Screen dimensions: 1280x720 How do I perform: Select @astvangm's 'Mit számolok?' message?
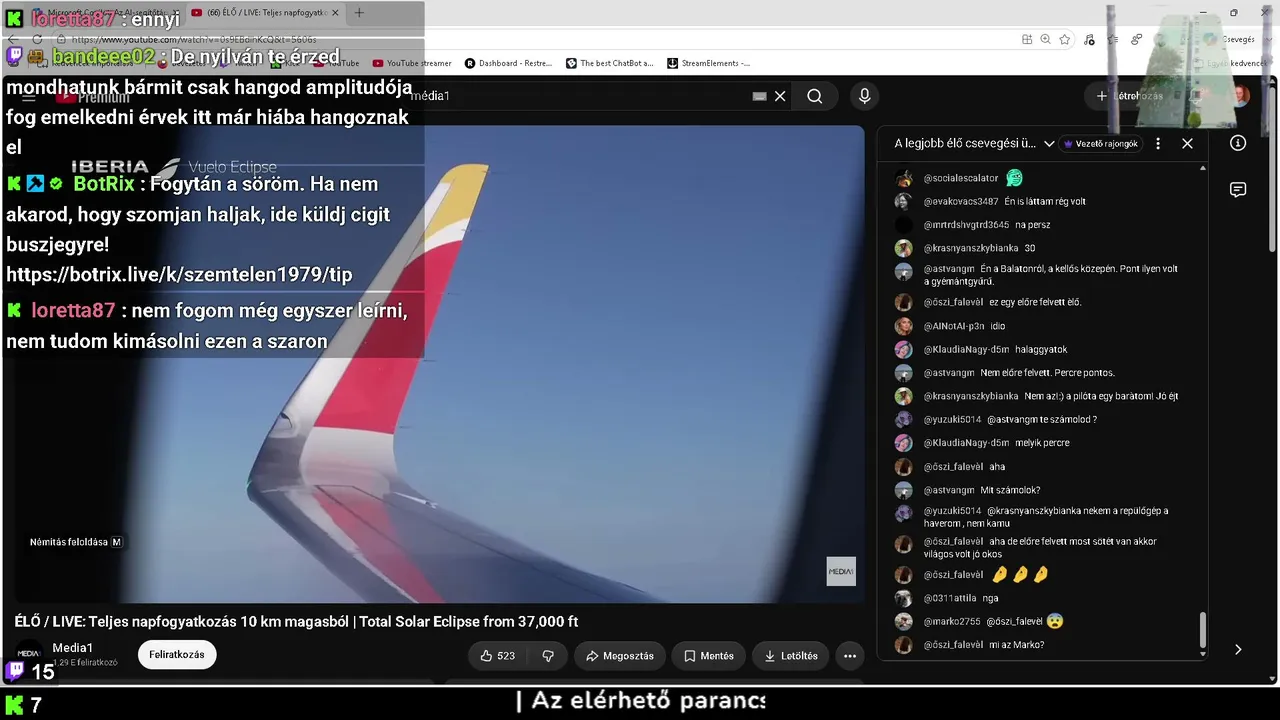click(1010, 490)
